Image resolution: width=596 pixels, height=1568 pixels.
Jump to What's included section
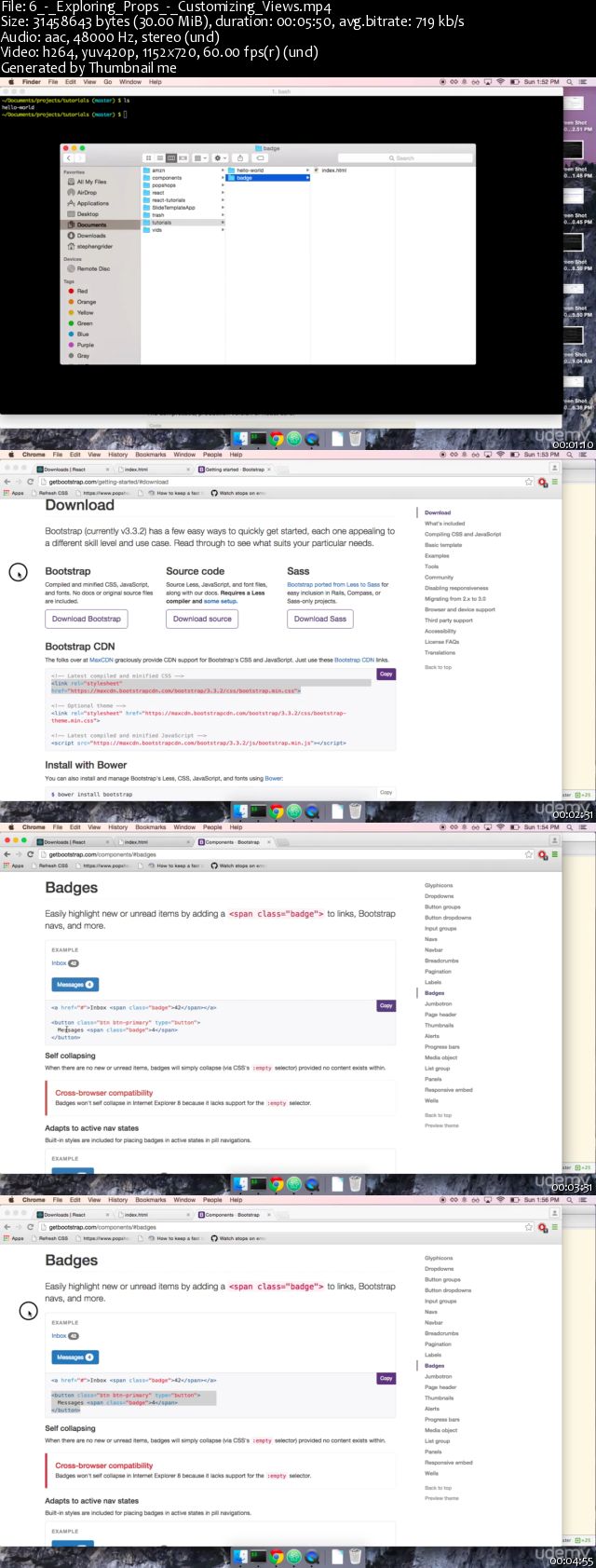coord(445,524)
